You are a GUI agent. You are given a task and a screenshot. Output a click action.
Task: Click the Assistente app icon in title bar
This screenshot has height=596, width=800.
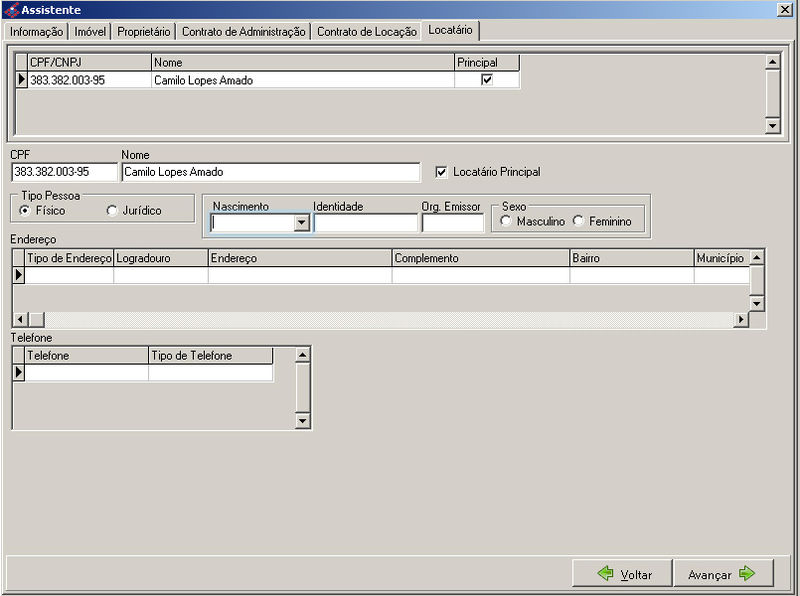coord(11,9)
